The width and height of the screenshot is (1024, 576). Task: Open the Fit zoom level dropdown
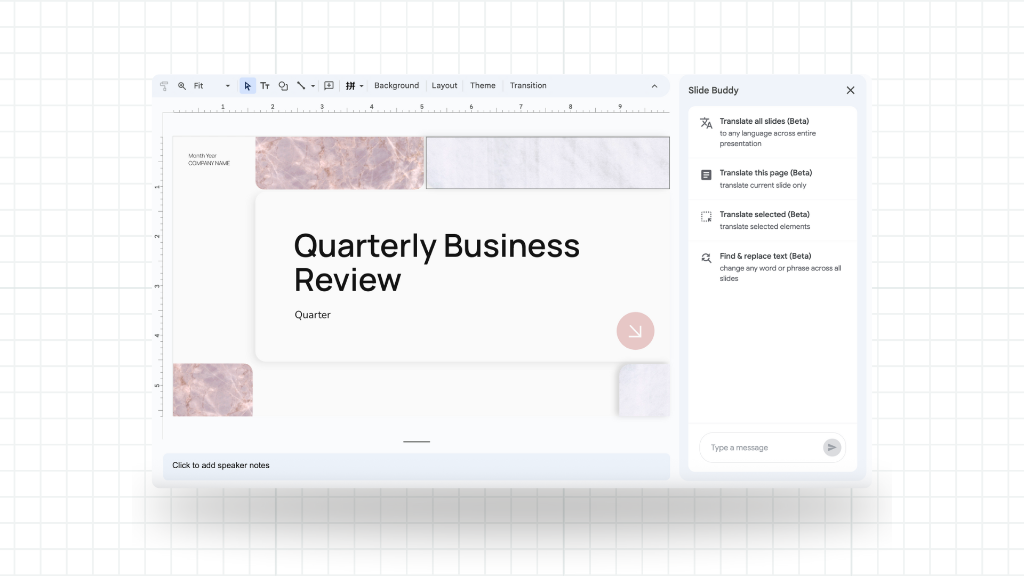(212, 86)
